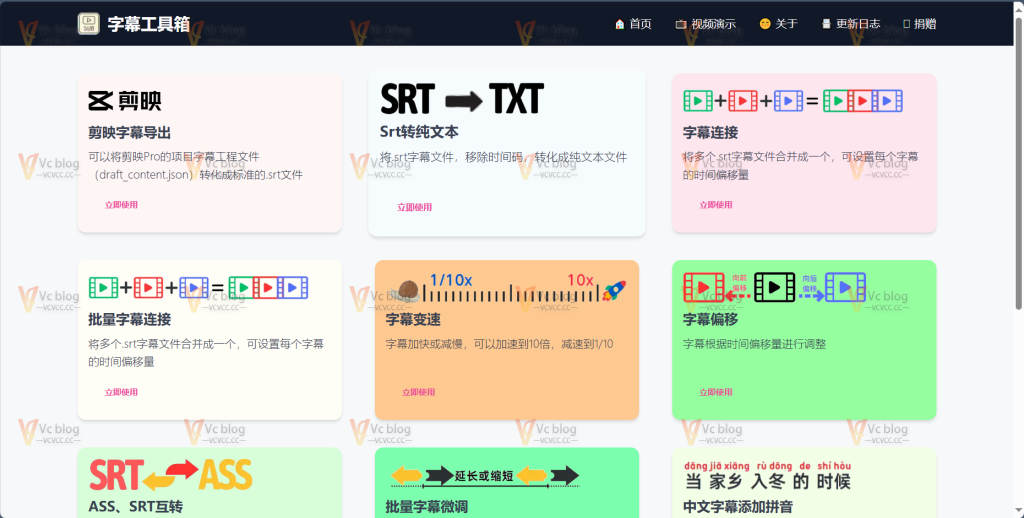This screenshot has height=518, width=1024.
Task: Click the rocket icon on speed scale
Action: (614, 291)
